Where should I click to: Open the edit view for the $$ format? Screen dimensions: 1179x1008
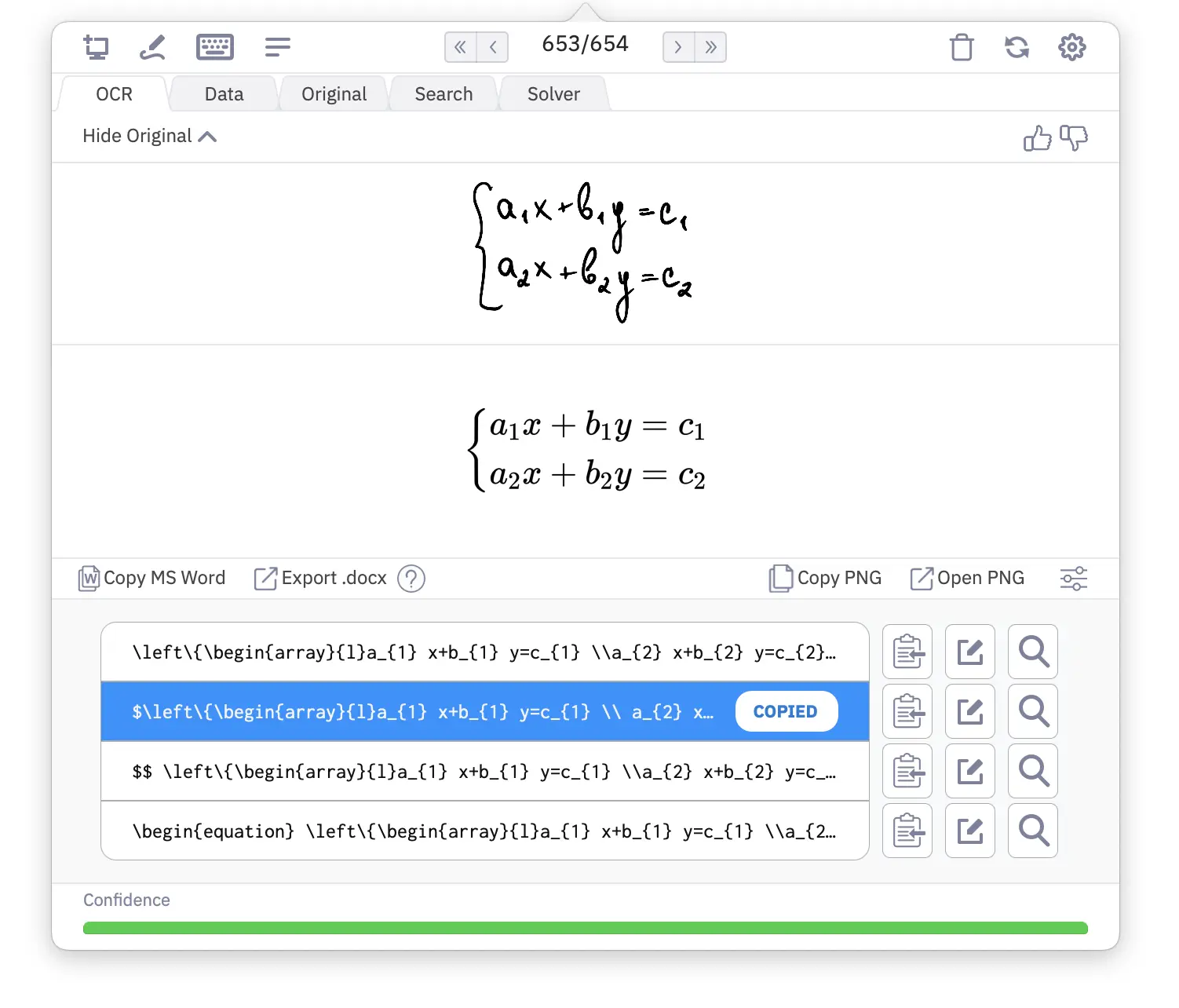[x=970, y=771]
